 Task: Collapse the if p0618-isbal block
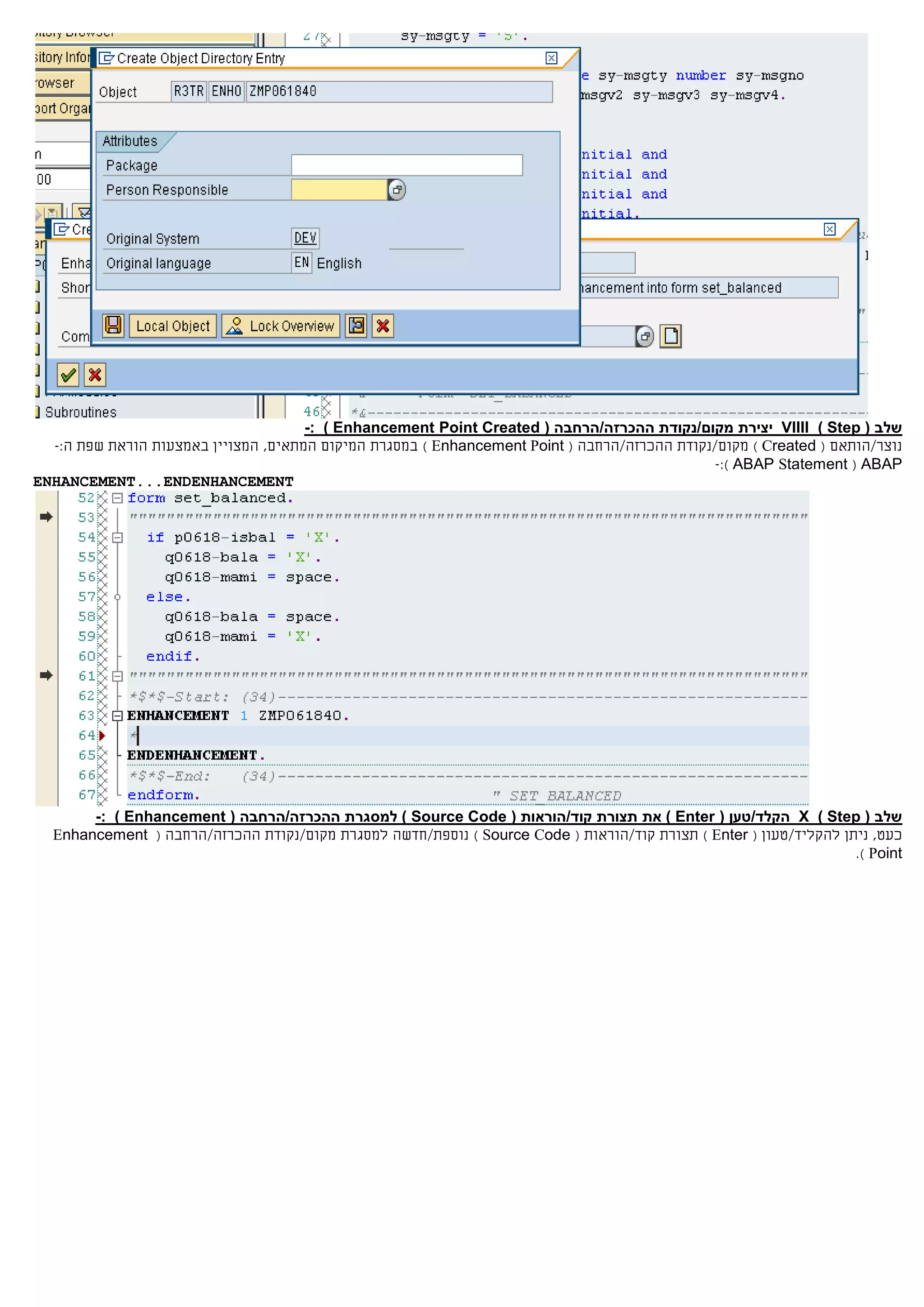(118, 538)
